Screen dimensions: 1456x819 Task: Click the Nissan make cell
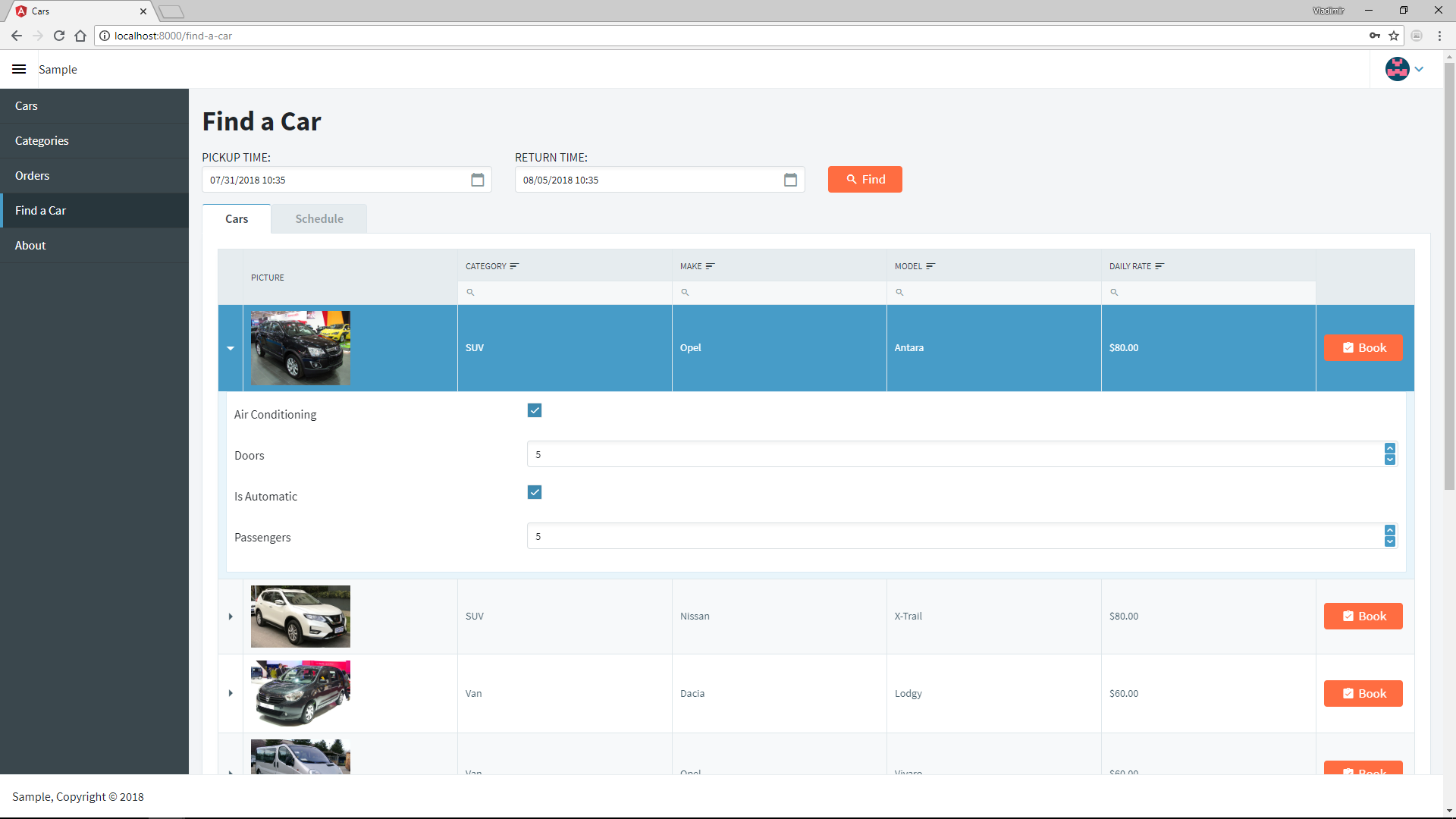[x=780, y=617]
